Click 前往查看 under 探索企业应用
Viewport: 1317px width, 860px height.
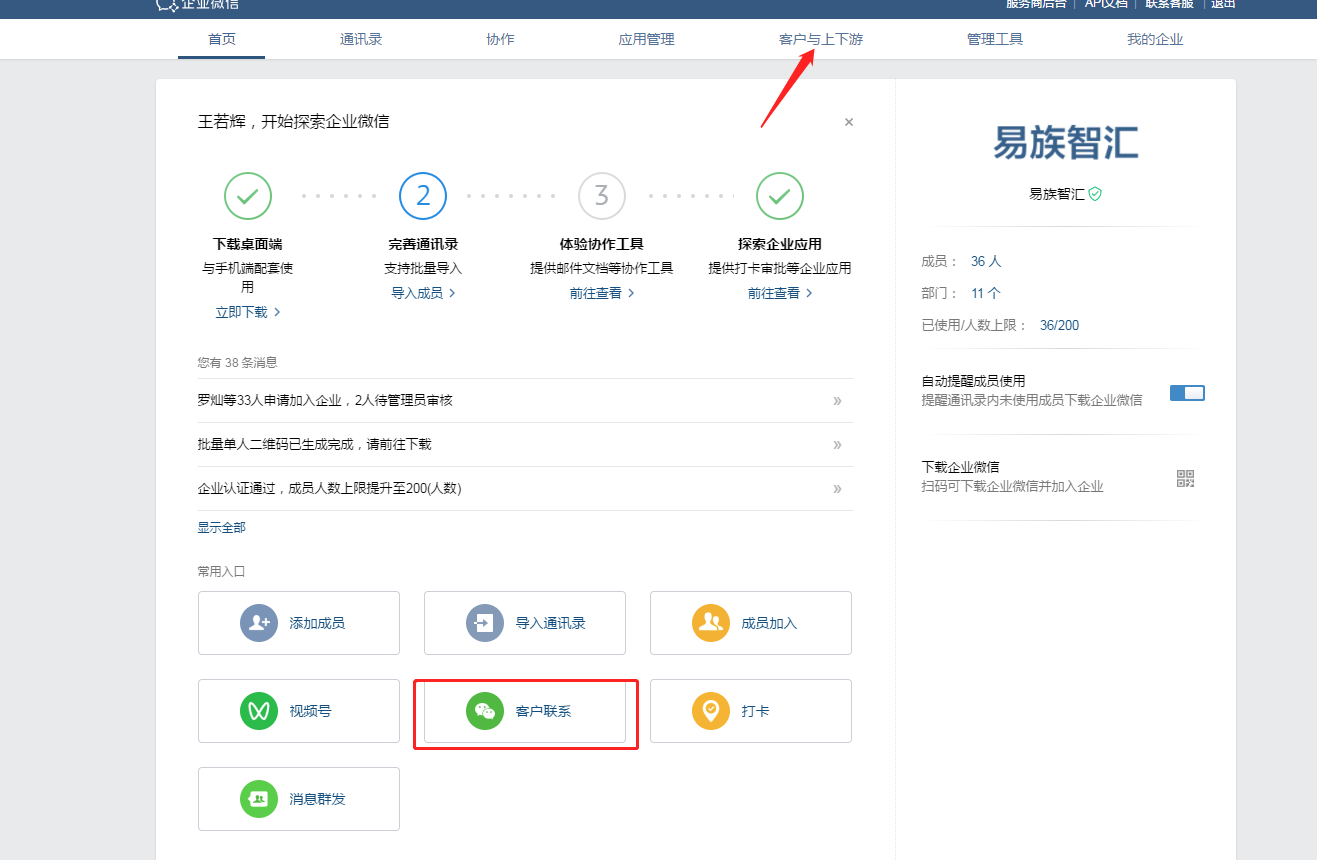(780, 293)
